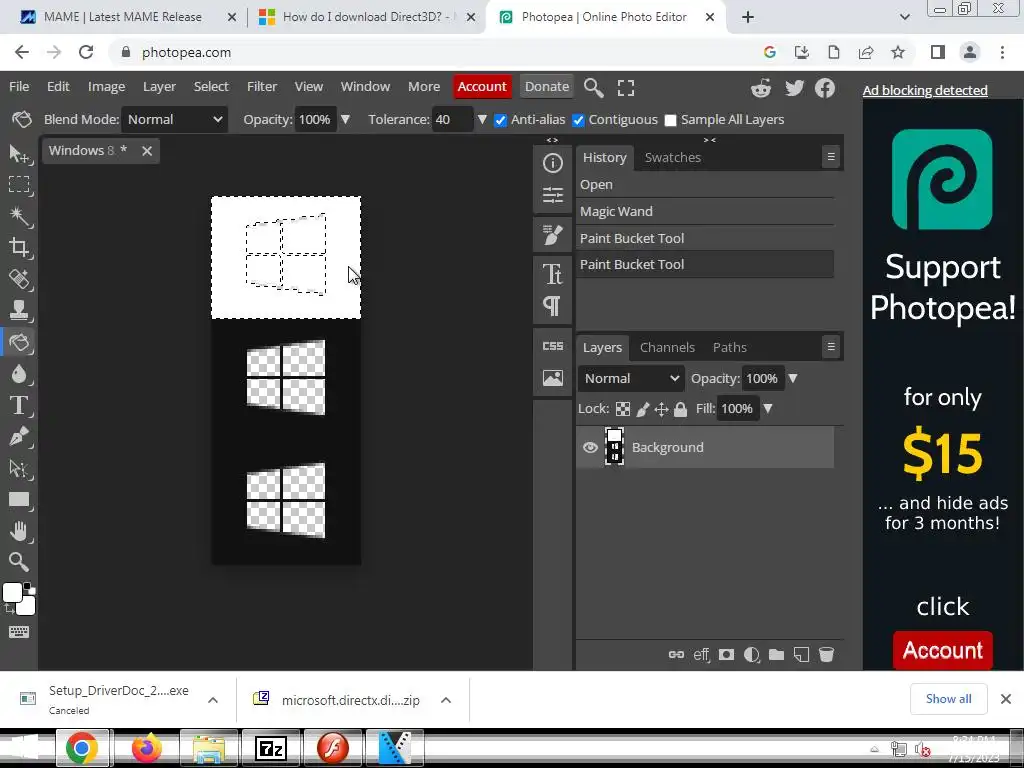Open the Properties sliders panel icon
The image size is (1024, 768).
552,195
